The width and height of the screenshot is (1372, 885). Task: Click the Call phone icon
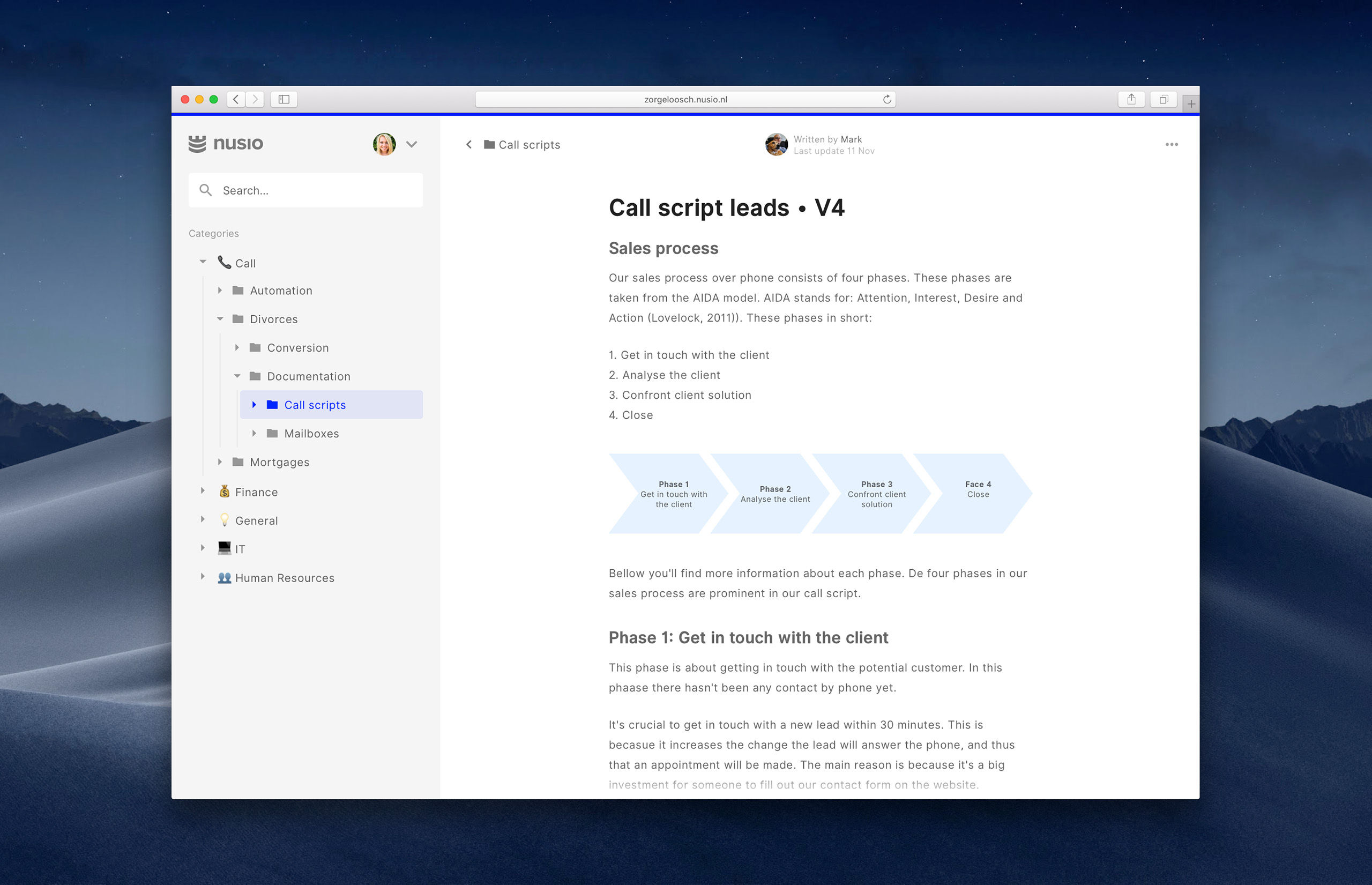[224, 263]
